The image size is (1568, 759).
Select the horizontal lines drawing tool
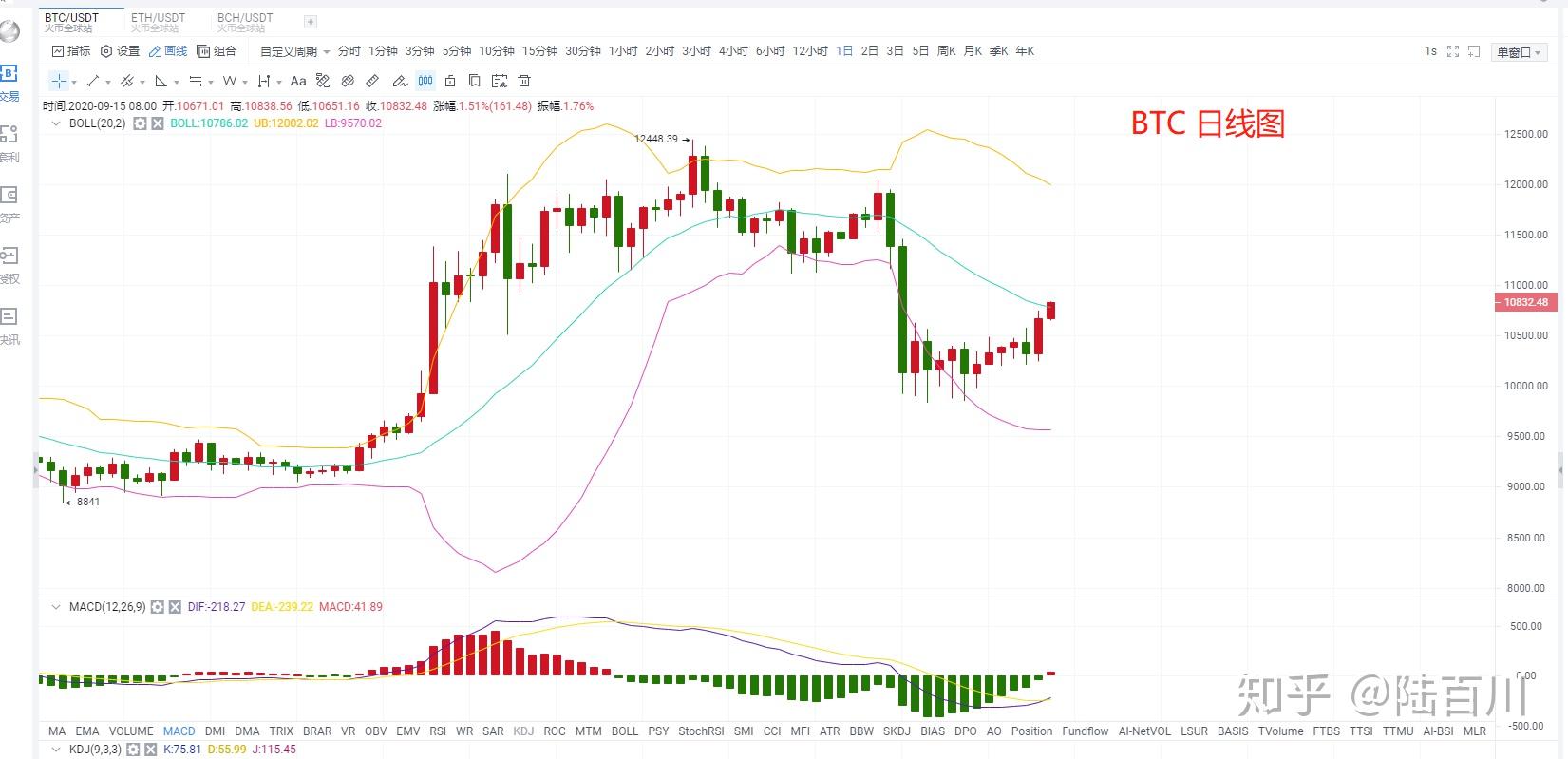[x=196, y=81]
